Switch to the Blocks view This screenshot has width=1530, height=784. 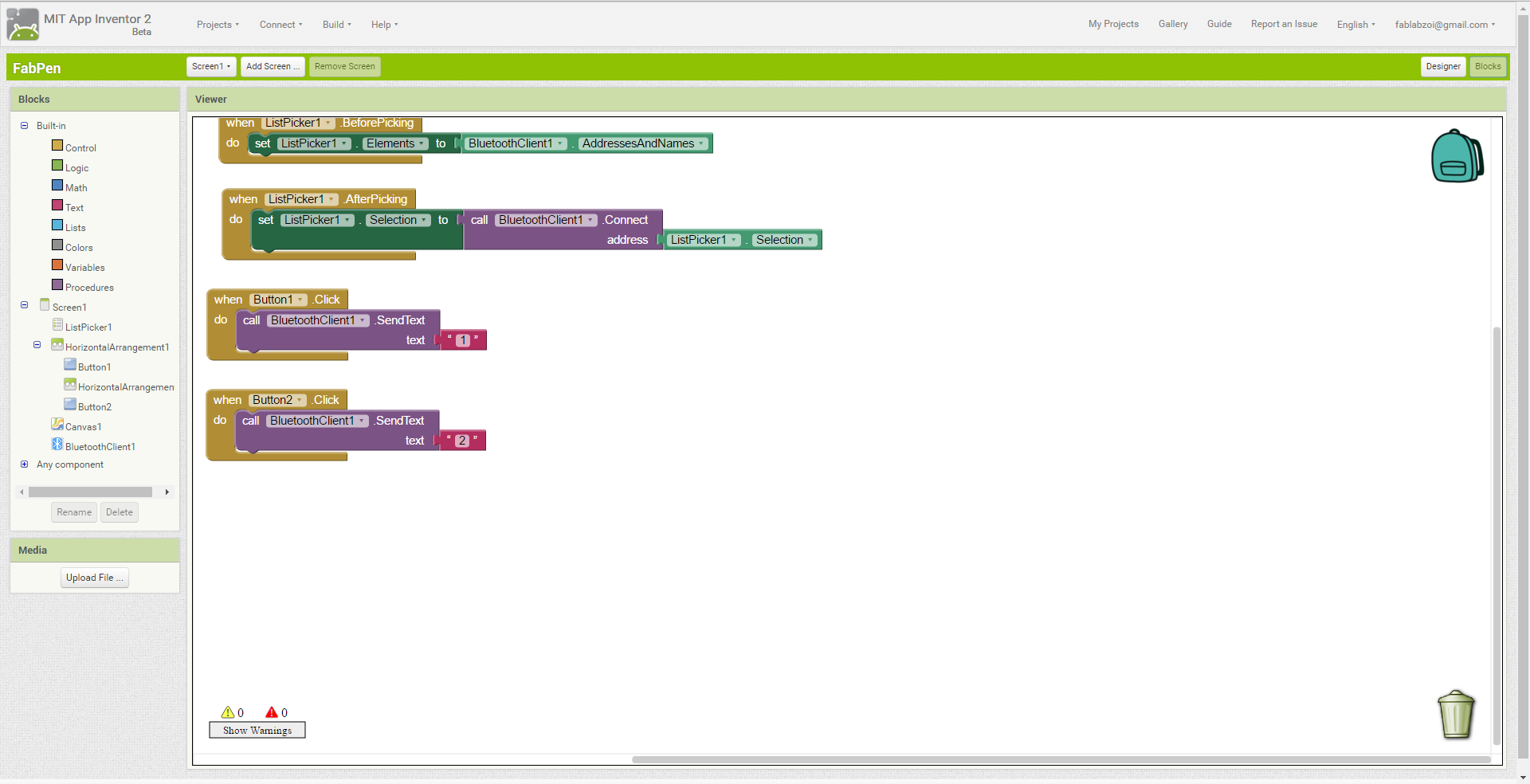(x=1487, y=66)
